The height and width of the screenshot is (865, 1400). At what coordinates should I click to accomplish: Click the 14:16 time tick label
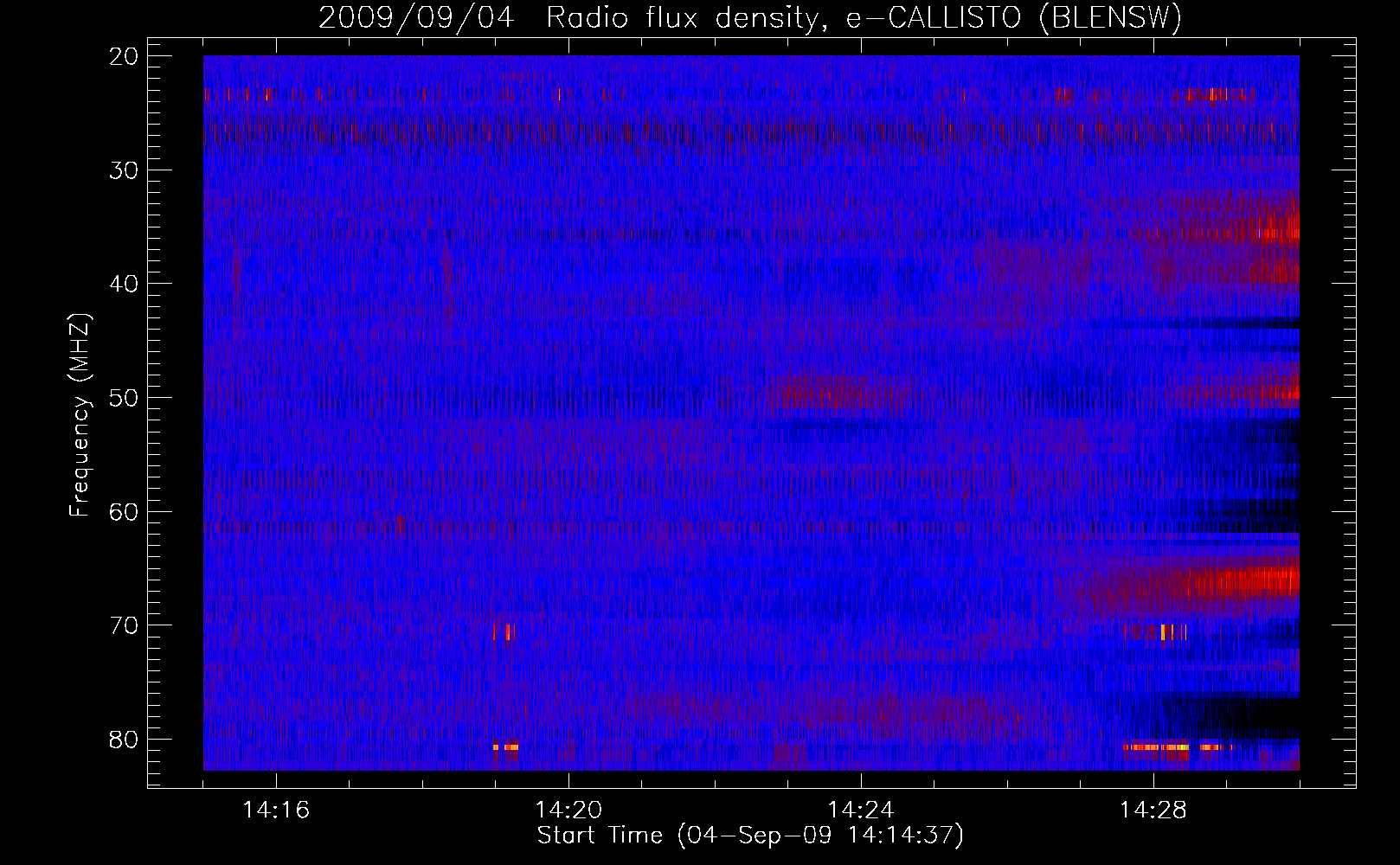pyautogui.click(x=276, y=811)
